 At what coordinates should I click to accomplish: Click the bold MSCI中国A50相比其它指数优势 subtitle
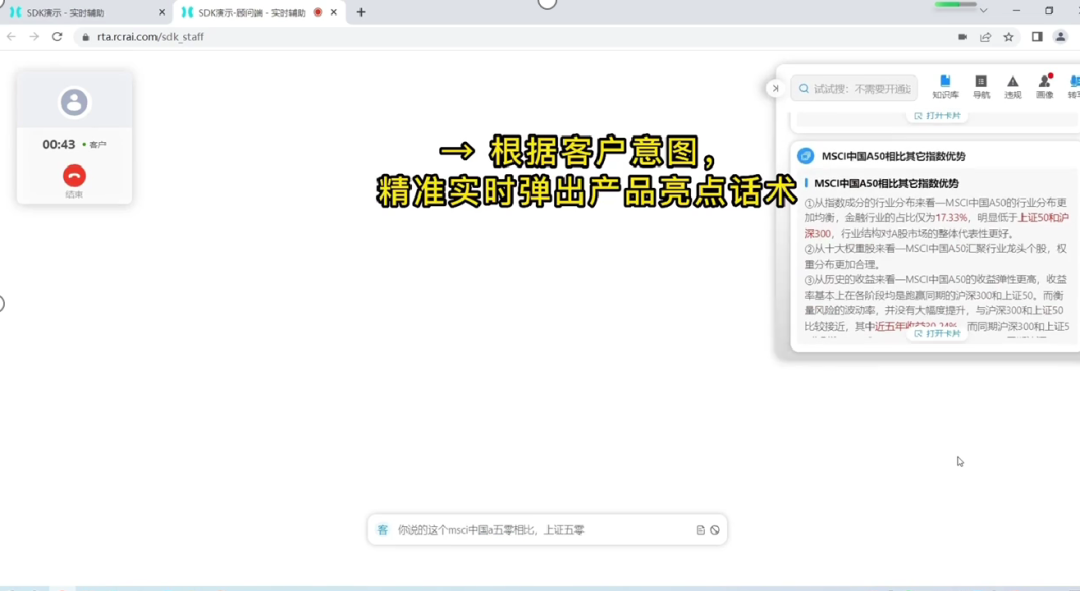(886, 183)
